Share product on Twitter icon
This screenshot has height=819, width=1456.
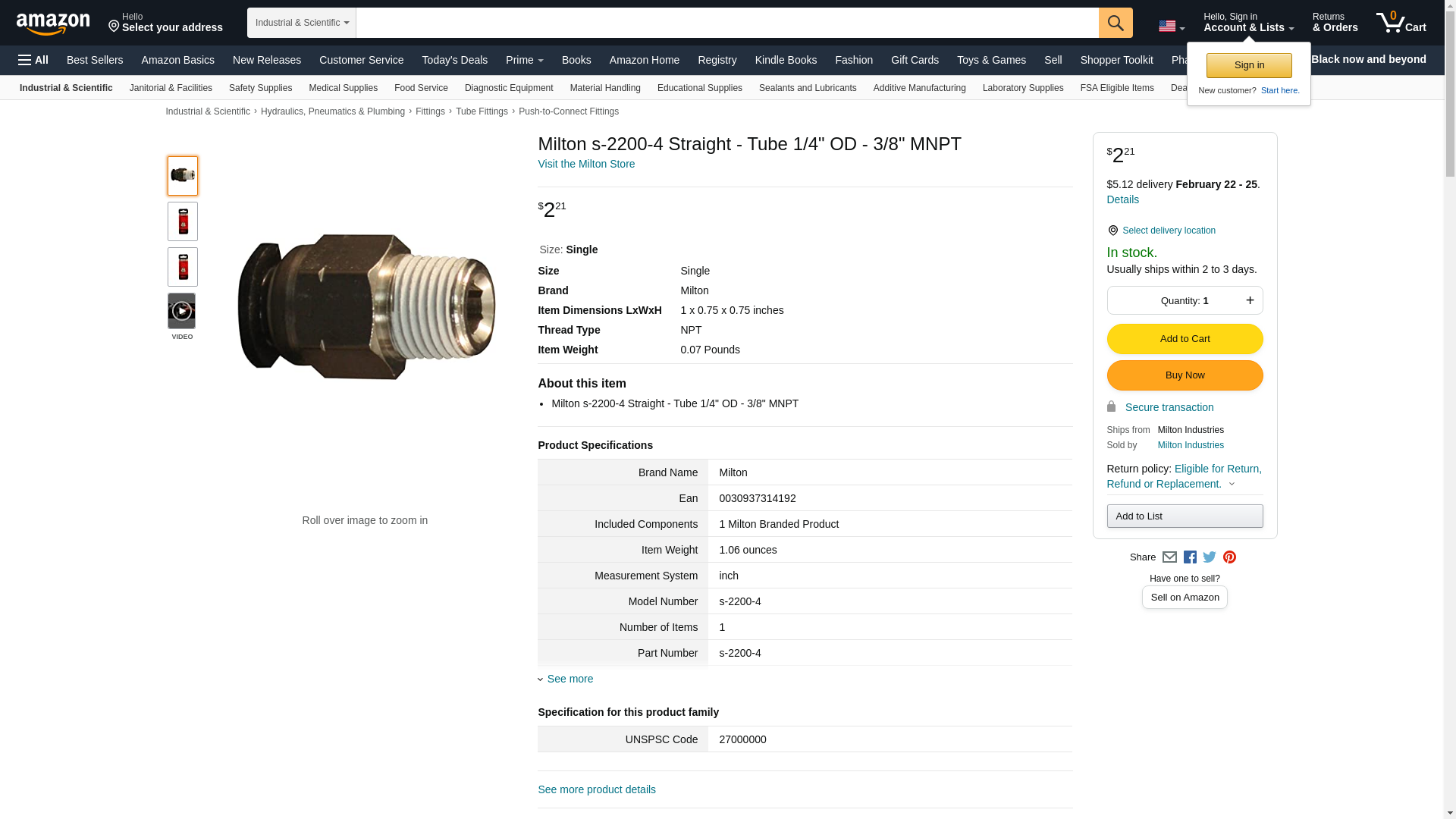(x=1210, y=557)
